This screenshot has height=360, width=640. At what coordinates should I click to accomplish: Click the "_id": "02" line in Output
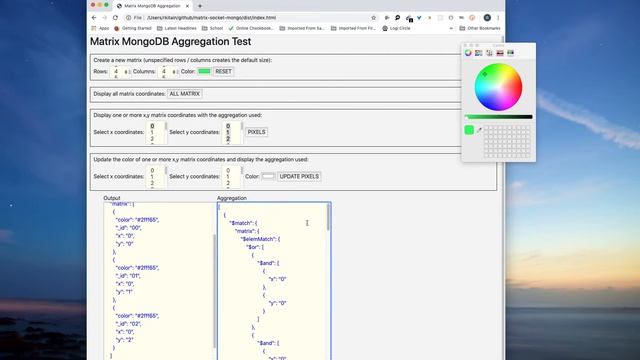point(129,324)
